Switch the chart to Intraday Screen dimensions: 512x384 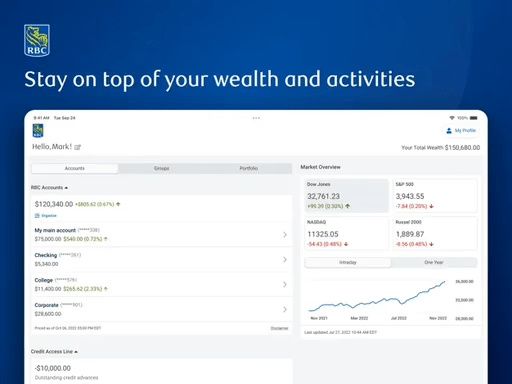(348, 263)
